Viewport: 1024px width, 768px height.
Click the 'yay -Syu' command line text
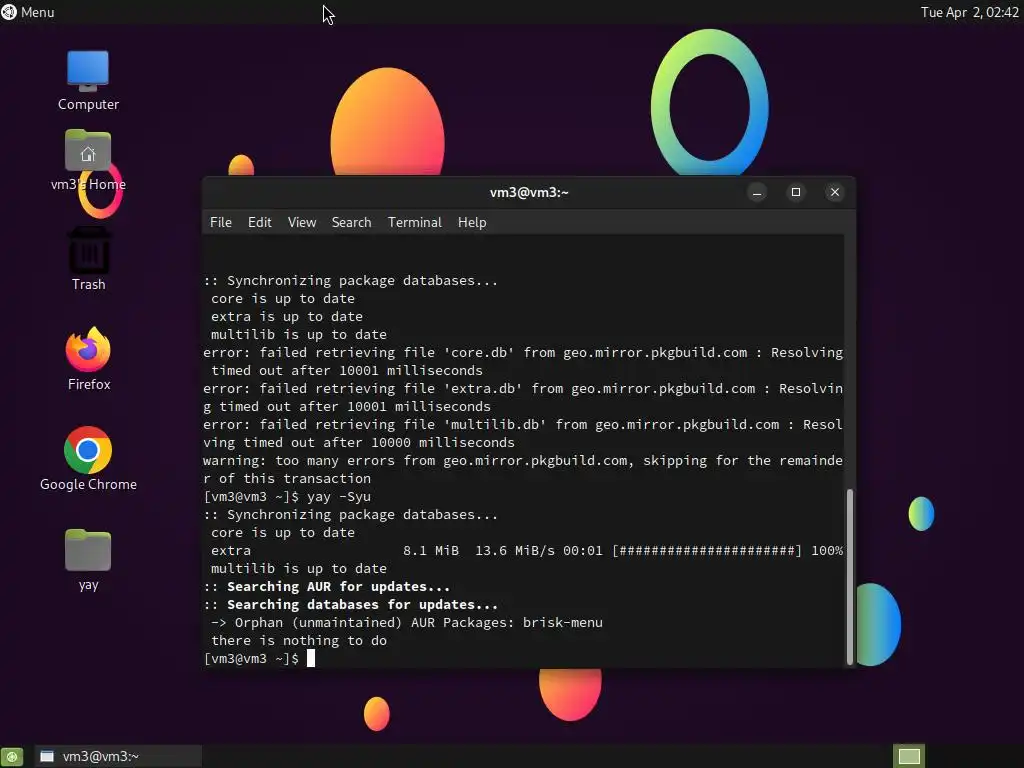(339, 496)
